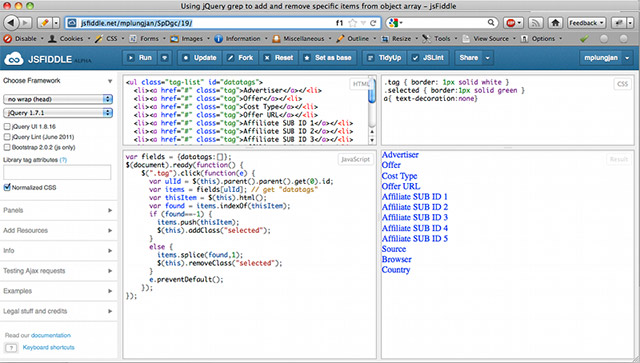Open the Information developer toolbar menu
This screenshot has height=363, width=640.
(x=241, y=38)
